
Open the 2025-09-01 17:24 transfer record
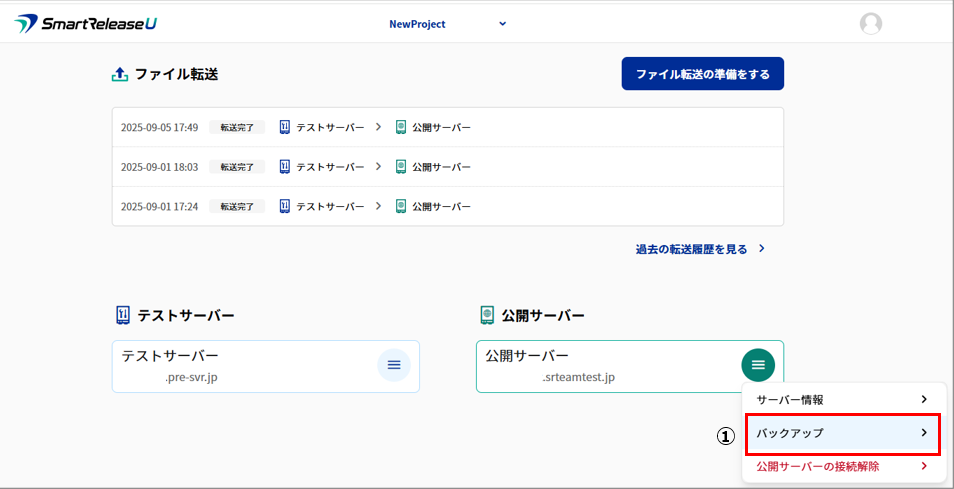[x=447, y=206]
